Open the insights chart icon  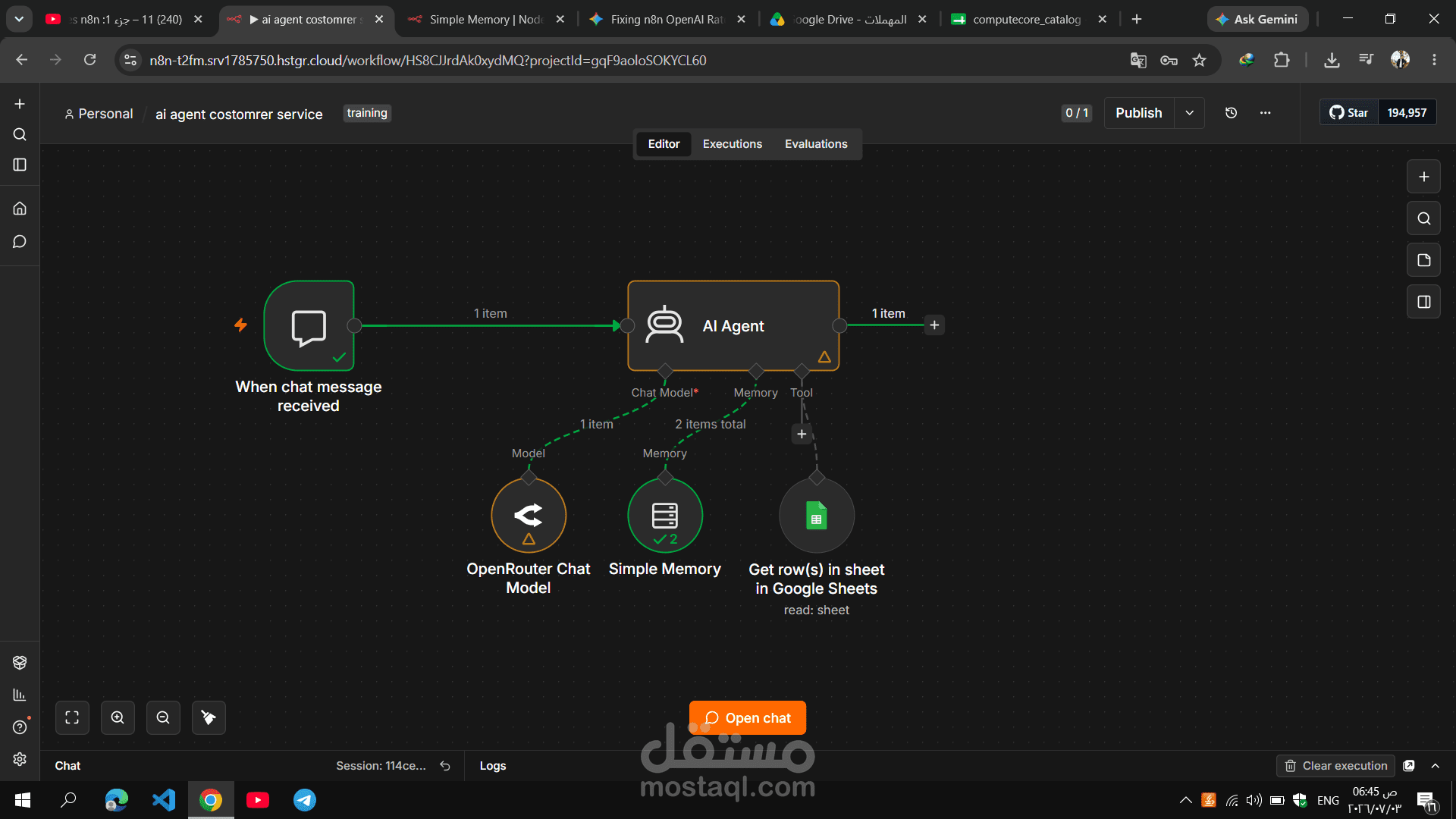[x=20, y=695]
